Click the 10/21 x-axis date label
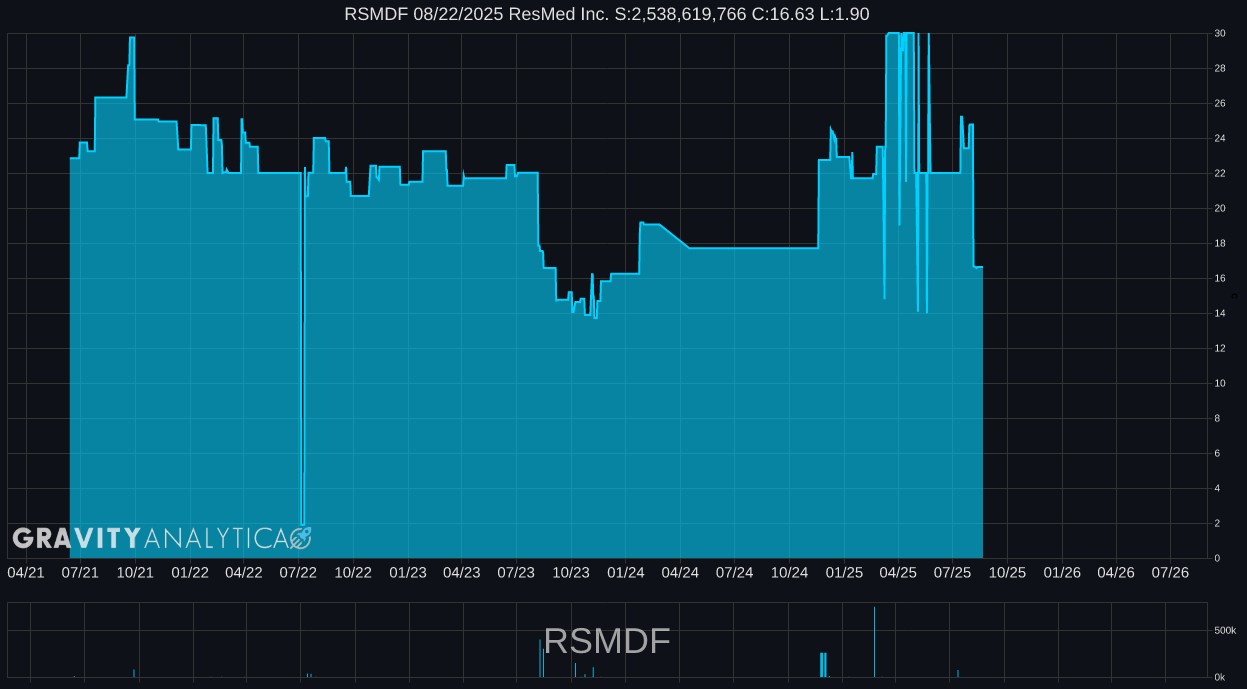This screenshot has height=689, width=1247. tap(135, 572)
